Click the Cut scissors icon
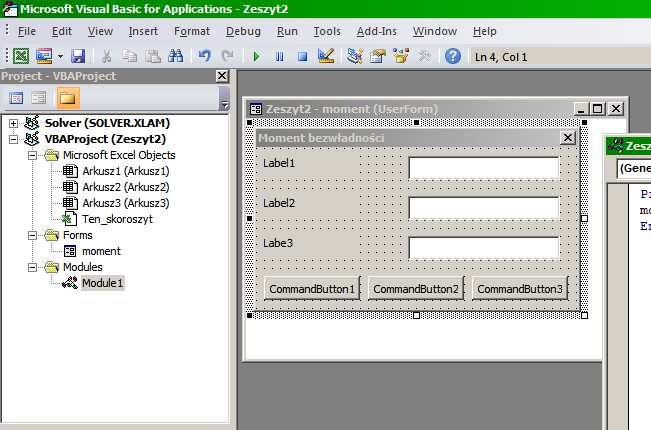Image resolution: width=651 pixels, height=430 pixels. pyautogui.click(x=106, y=56)
